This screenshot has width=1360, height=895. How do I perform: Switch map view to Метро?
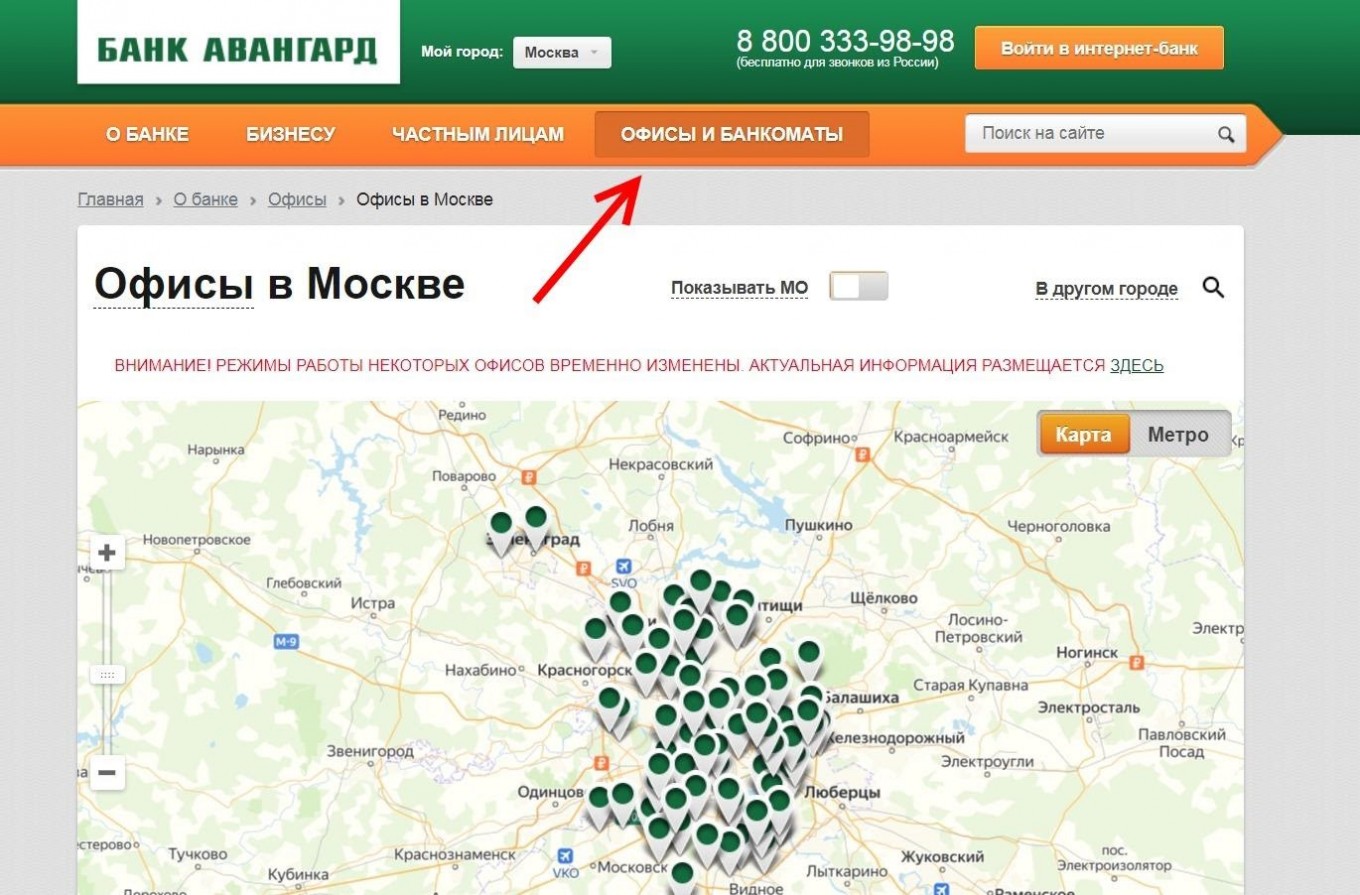coord(1177,435)
